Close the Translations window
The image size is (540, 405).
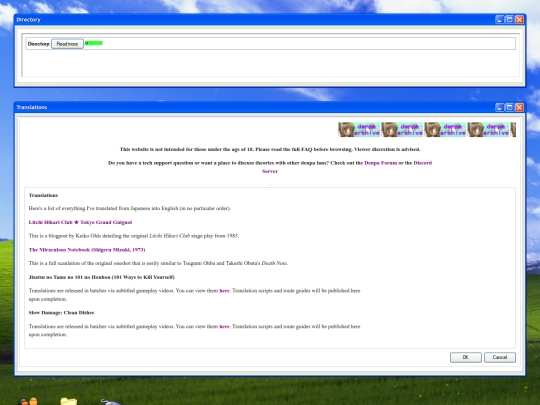[x=519, y=107]
